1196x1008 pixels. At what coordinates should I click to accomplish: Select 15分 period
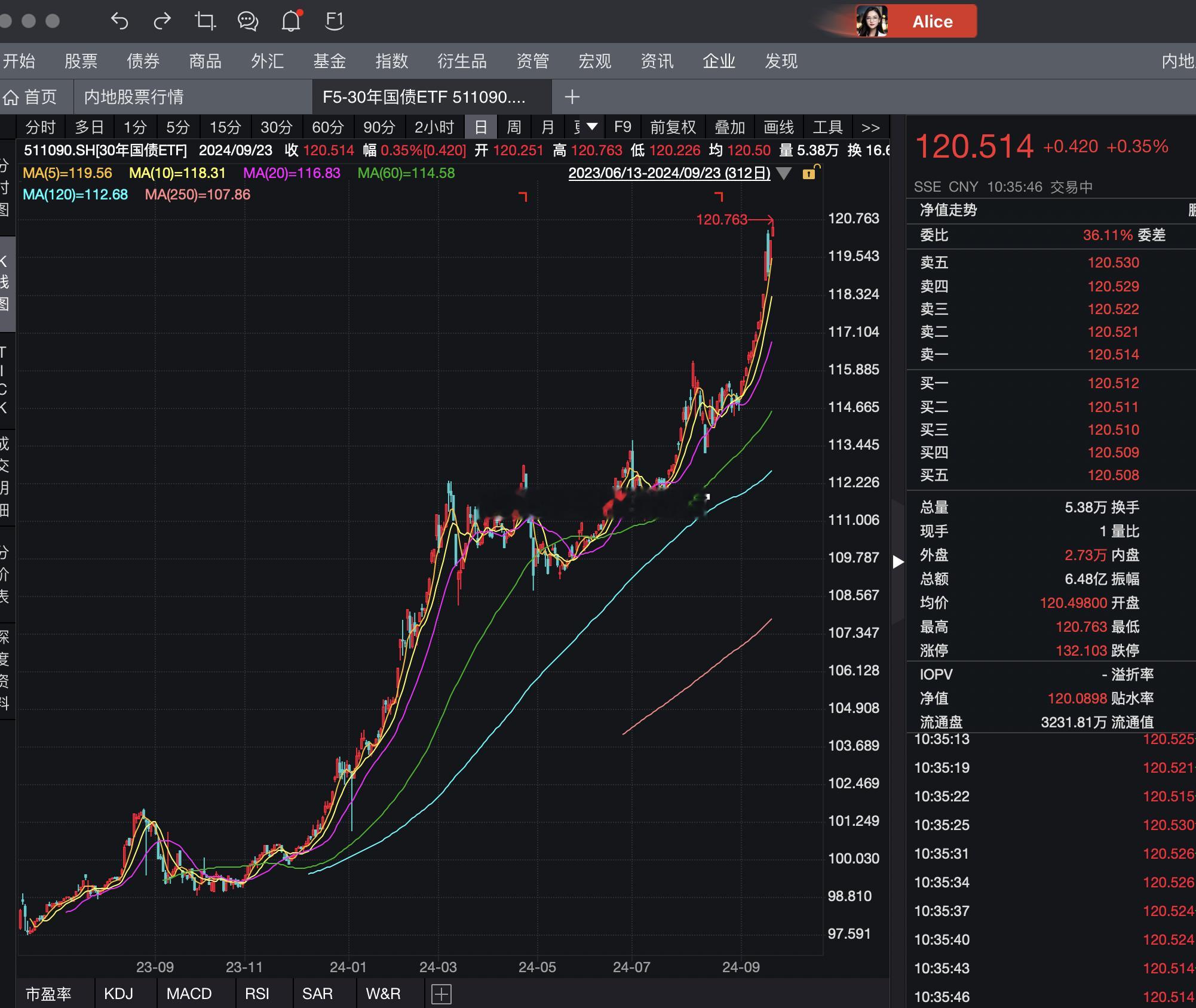[225, 127]
